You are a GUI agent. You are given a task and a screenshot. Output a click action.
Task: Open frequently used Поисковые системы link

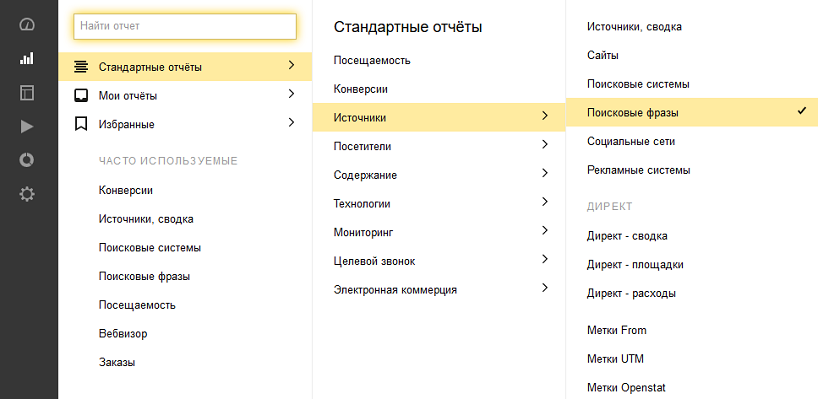[x=150, y=248]
